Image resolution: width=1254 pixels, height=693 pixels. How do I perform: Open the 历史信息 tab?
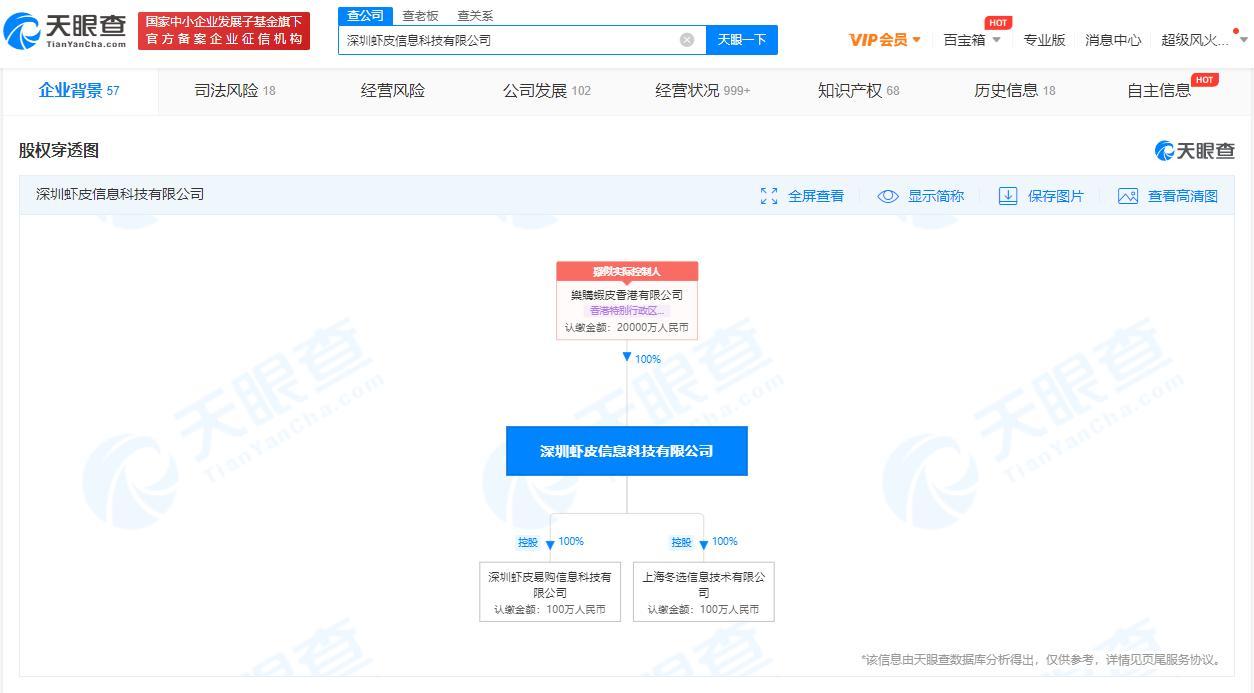coord(1015,91)
